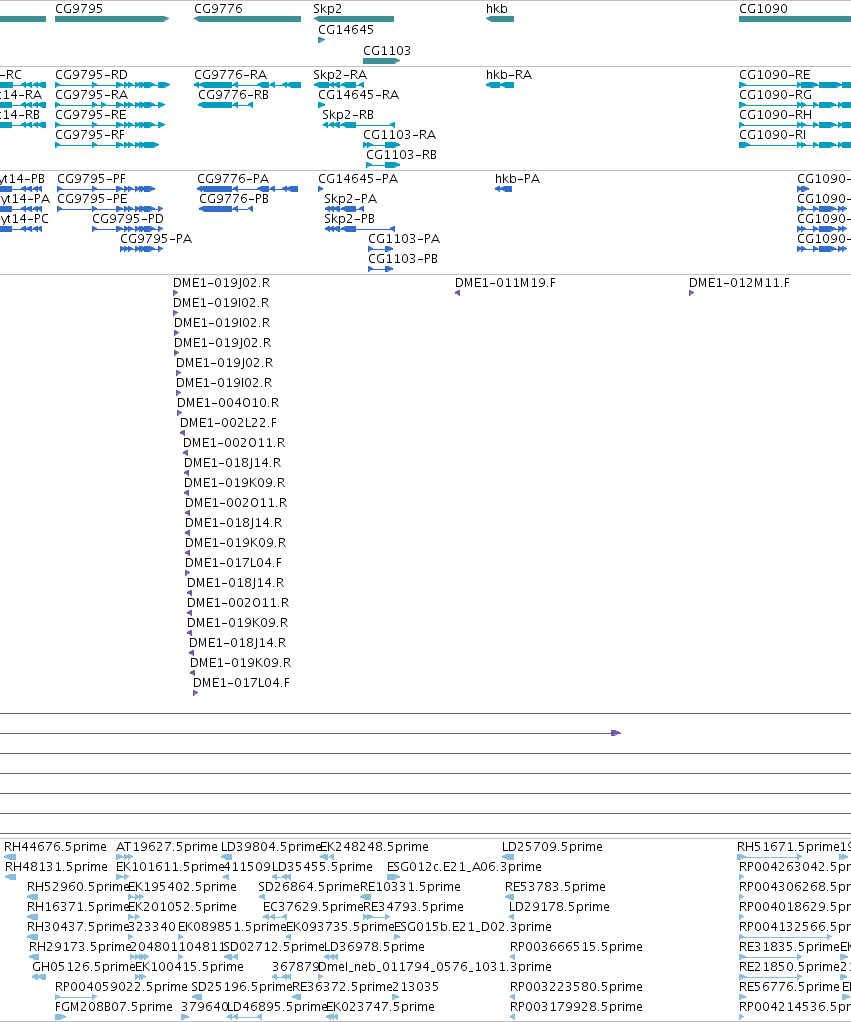Select EST ESG015b.E21_D02.3prime
Viewport: 851px width, 1022px height.
pyautogui.click(x=472, y=927)
